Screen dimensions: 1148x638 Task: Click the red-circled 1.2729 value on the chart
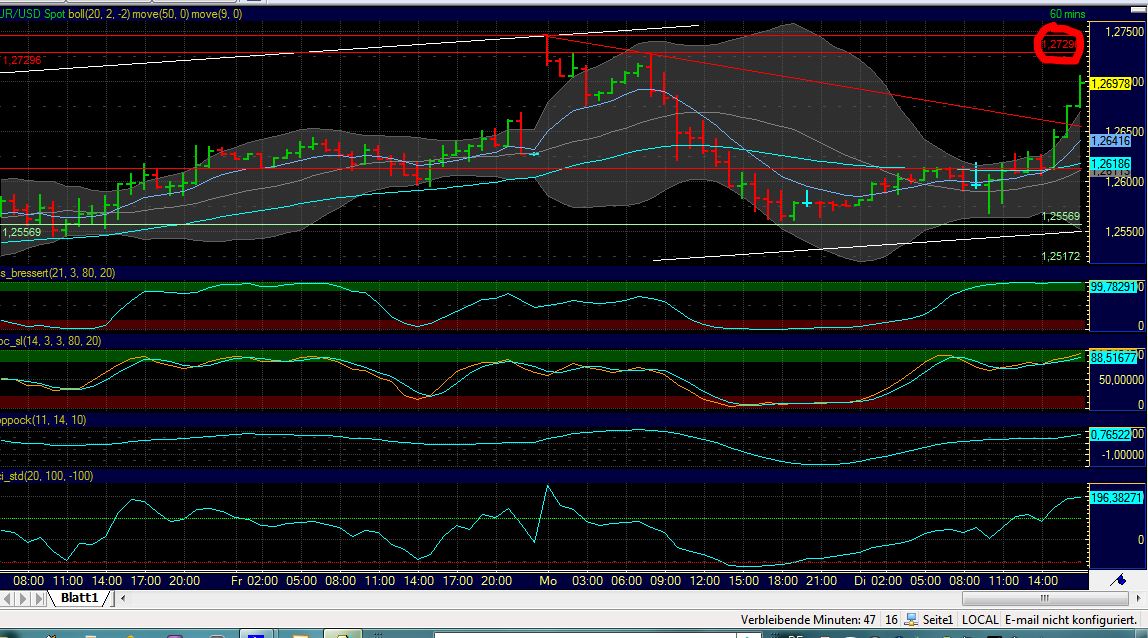pyautogui.click(x=1058, y=45)
